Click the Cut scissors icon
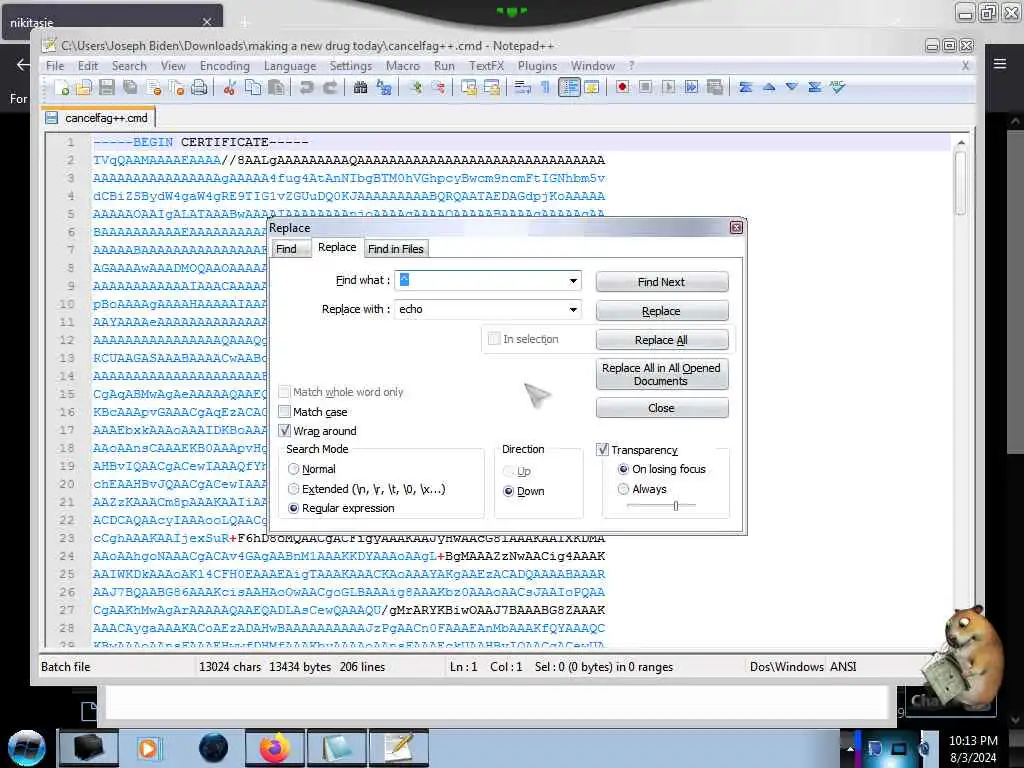The height and width of the screenshot is (768, 1024). (229, 88)
